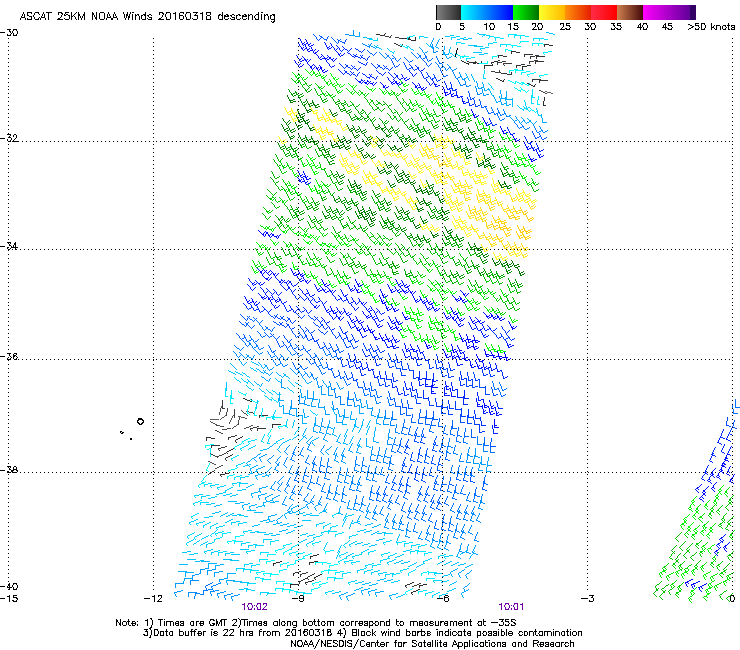Click the '-40' latitude axis label
Viewport: 740px width, 650px height.
(9, 586)
